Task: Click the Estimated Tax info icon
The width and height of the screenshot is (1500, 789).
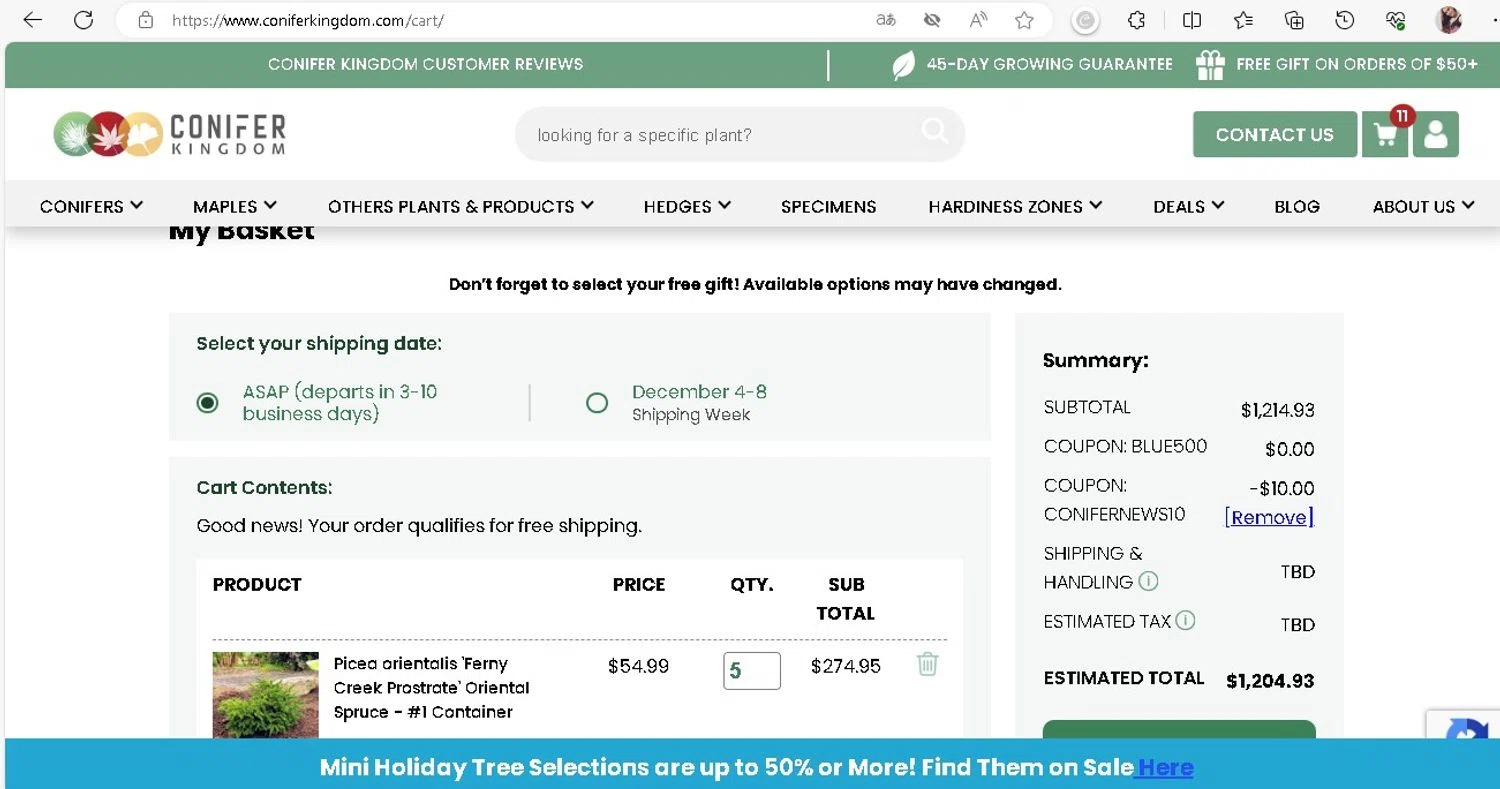Action: 1185,621
